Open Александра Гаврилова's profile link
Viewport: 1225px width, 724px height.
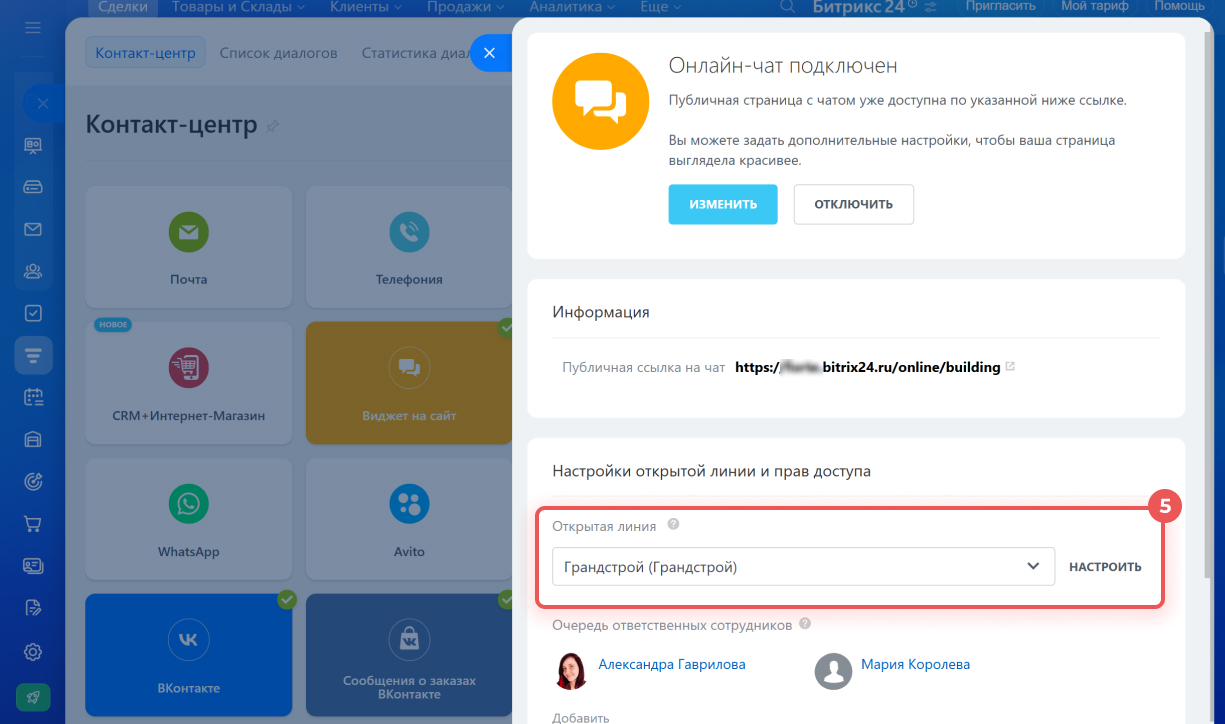point(672,664)
